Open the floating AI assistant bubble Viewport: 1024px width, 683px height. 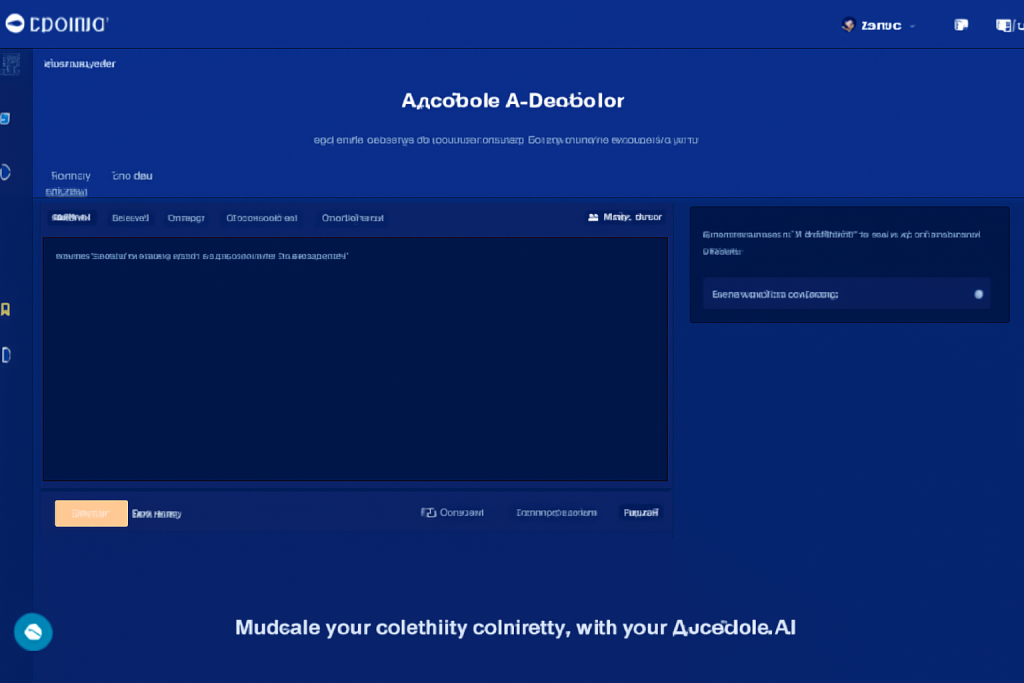33,632
